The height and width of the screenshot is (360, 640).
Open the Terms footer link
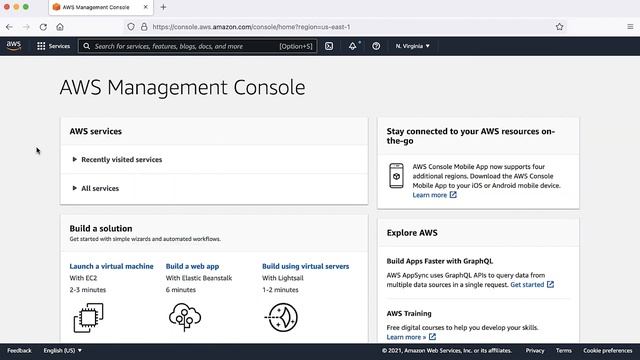564,351
